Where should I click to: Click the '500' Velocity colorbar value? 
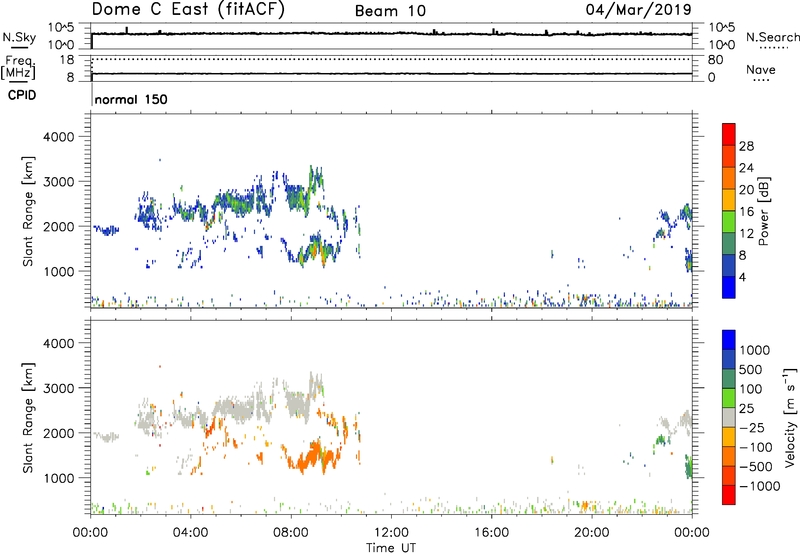pos(751,370)
